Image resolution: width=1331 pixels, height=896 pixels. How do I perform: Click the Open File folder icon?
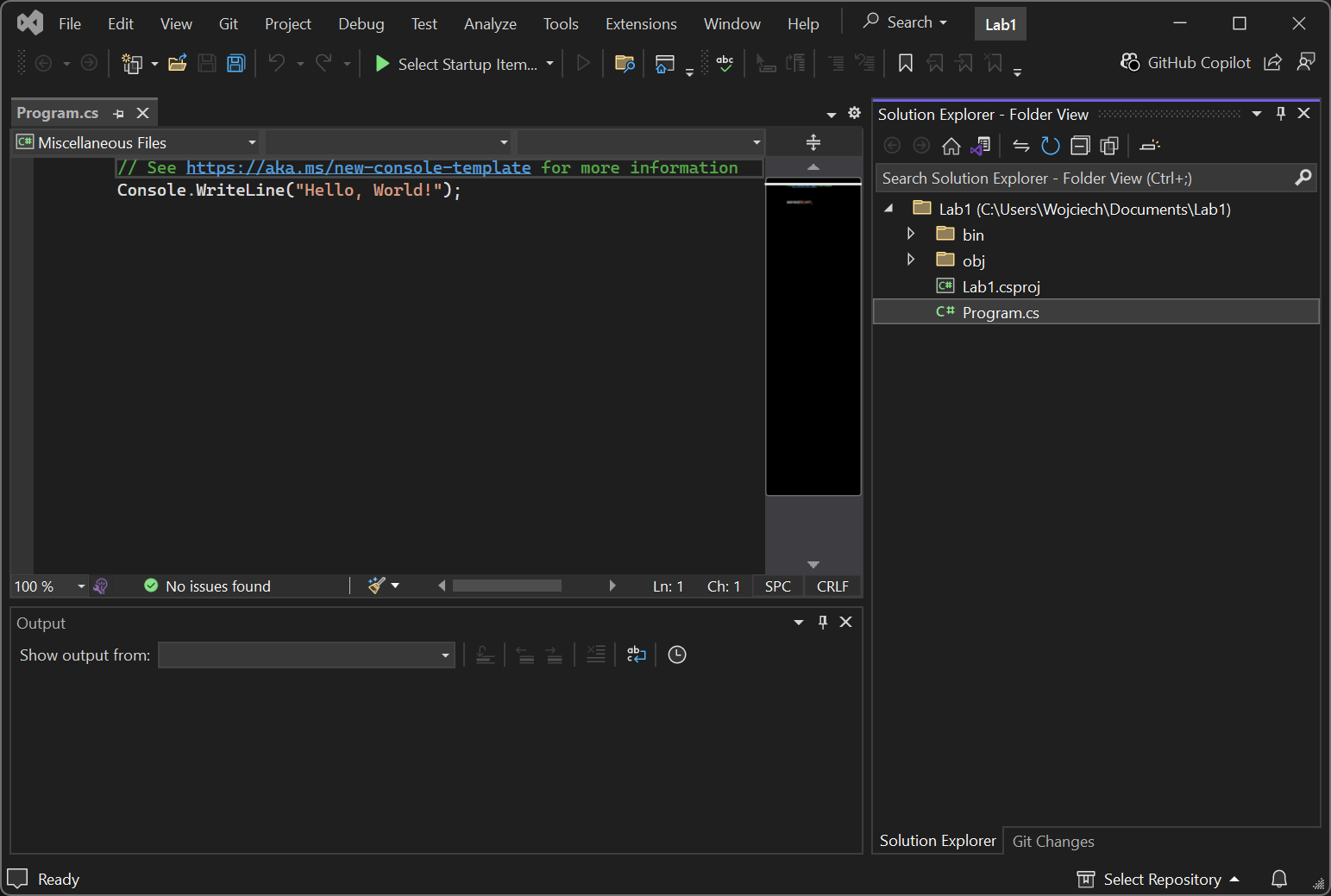click(178, 63)
